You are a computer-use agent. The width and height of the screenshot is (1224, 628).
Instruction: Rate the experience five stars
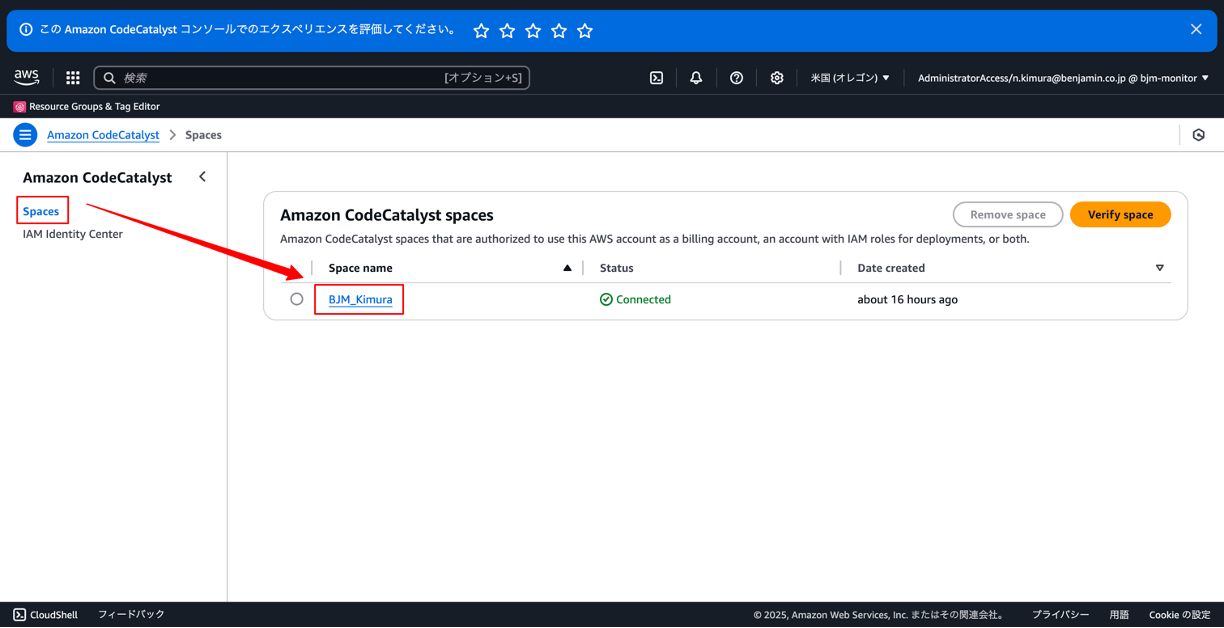[585, 31]
